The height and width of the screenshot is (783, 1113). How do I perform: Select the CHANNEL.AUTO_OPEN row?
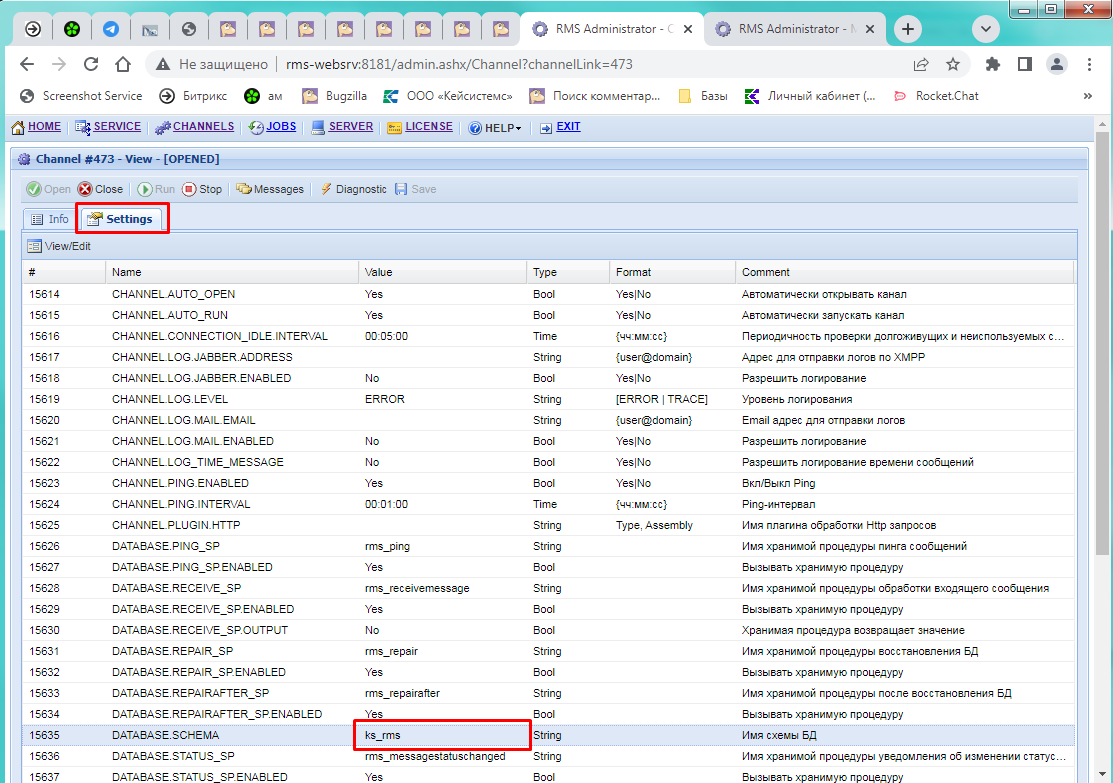point(548,294)
